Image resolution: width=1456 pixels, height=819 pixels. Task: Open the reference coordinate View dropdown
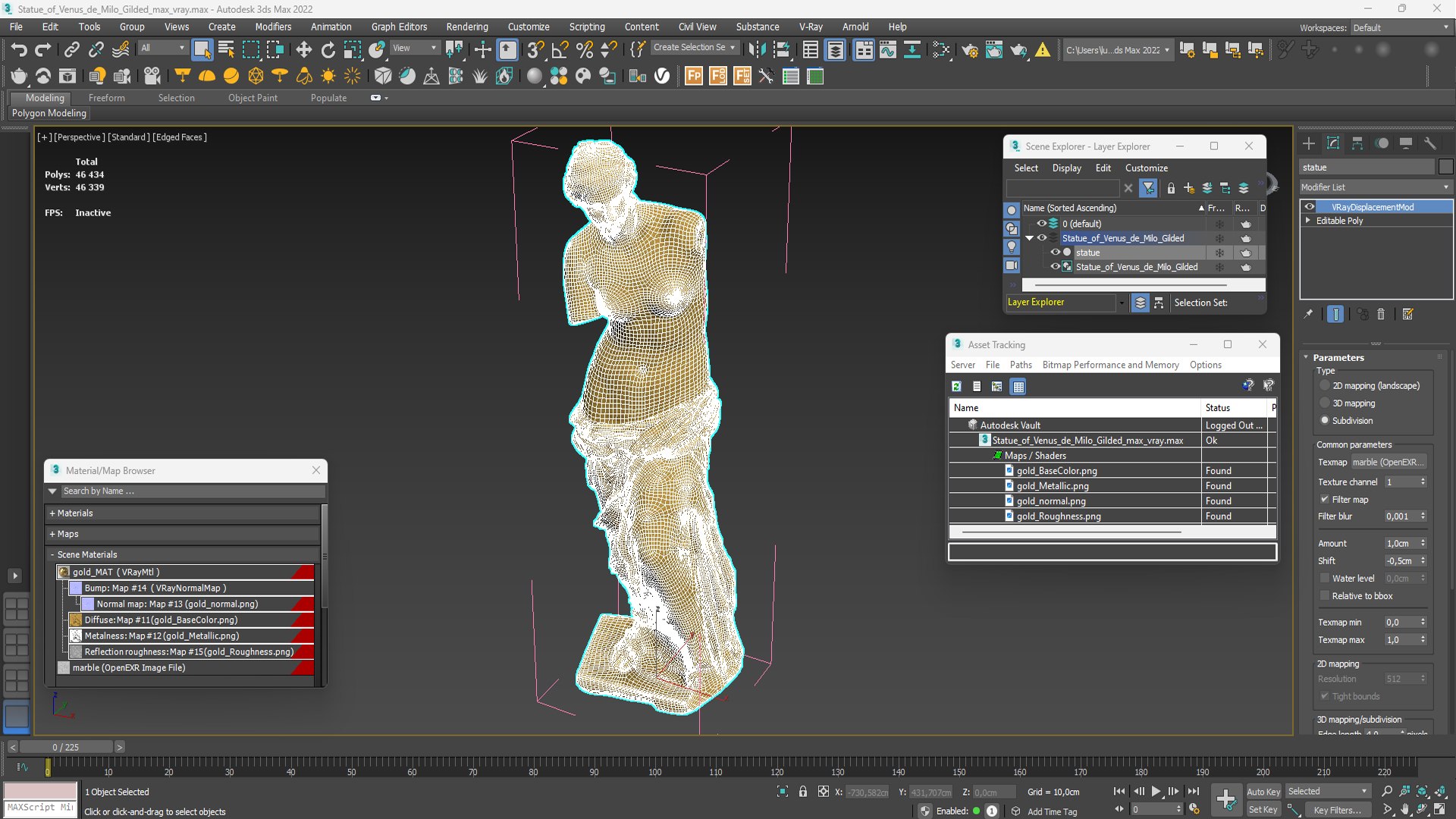pyautogui.click(x=414, y=48)
